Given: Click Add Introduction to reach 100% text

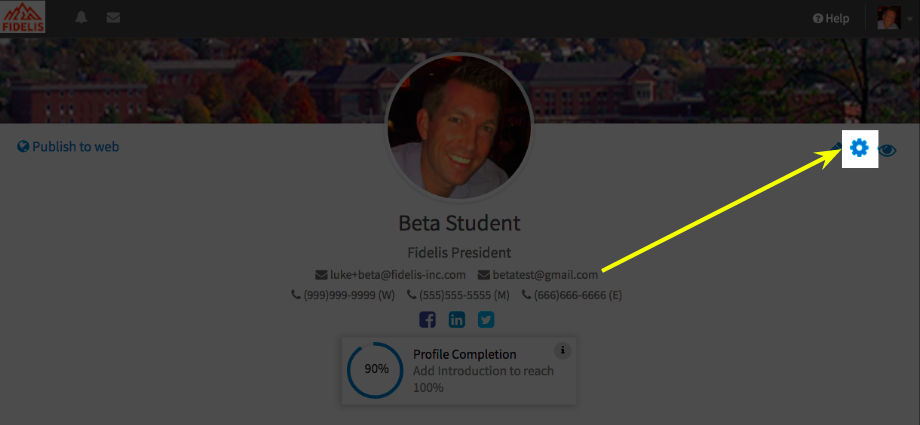Looking at the screenshot, I should tap(483, 379).
